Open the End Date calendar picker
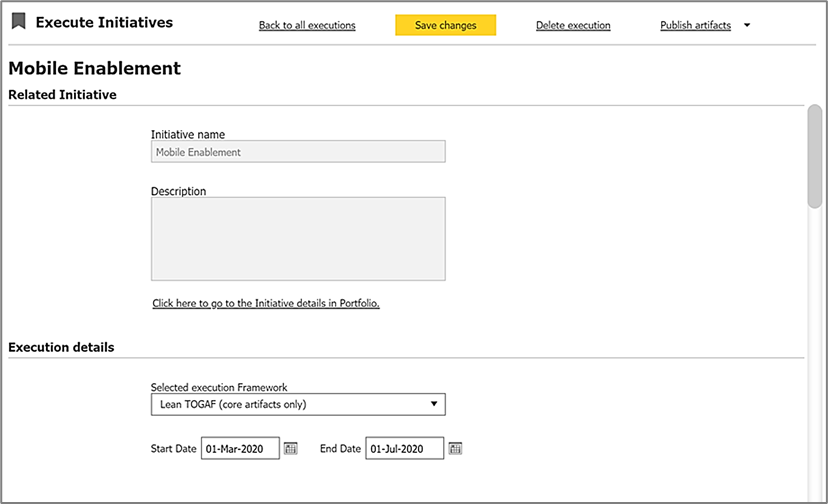Viewport: 828px width, 504px height. 455,449
